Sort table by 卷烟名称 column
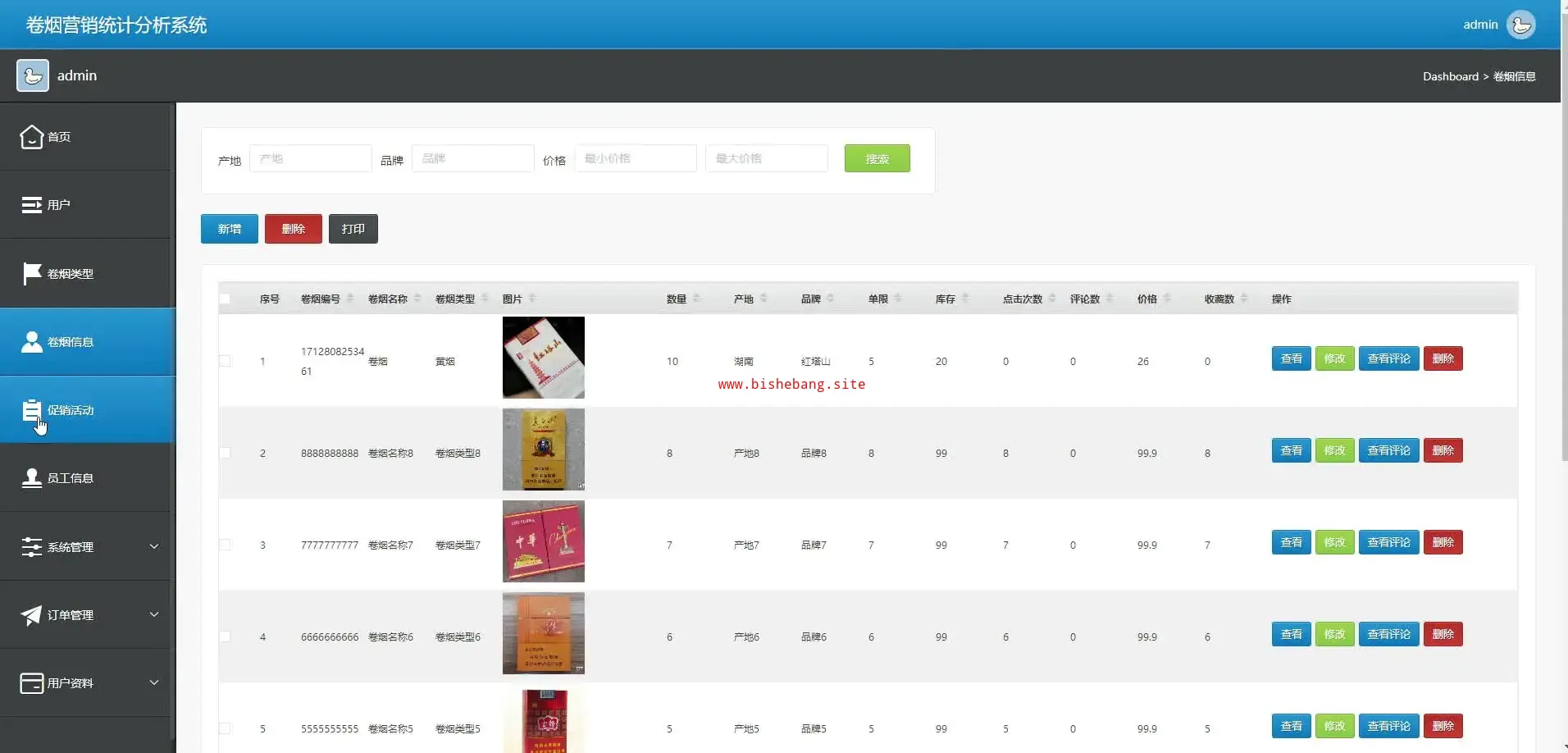The height and width of the screenshot is (753, 1568). (x=417, y=299)
